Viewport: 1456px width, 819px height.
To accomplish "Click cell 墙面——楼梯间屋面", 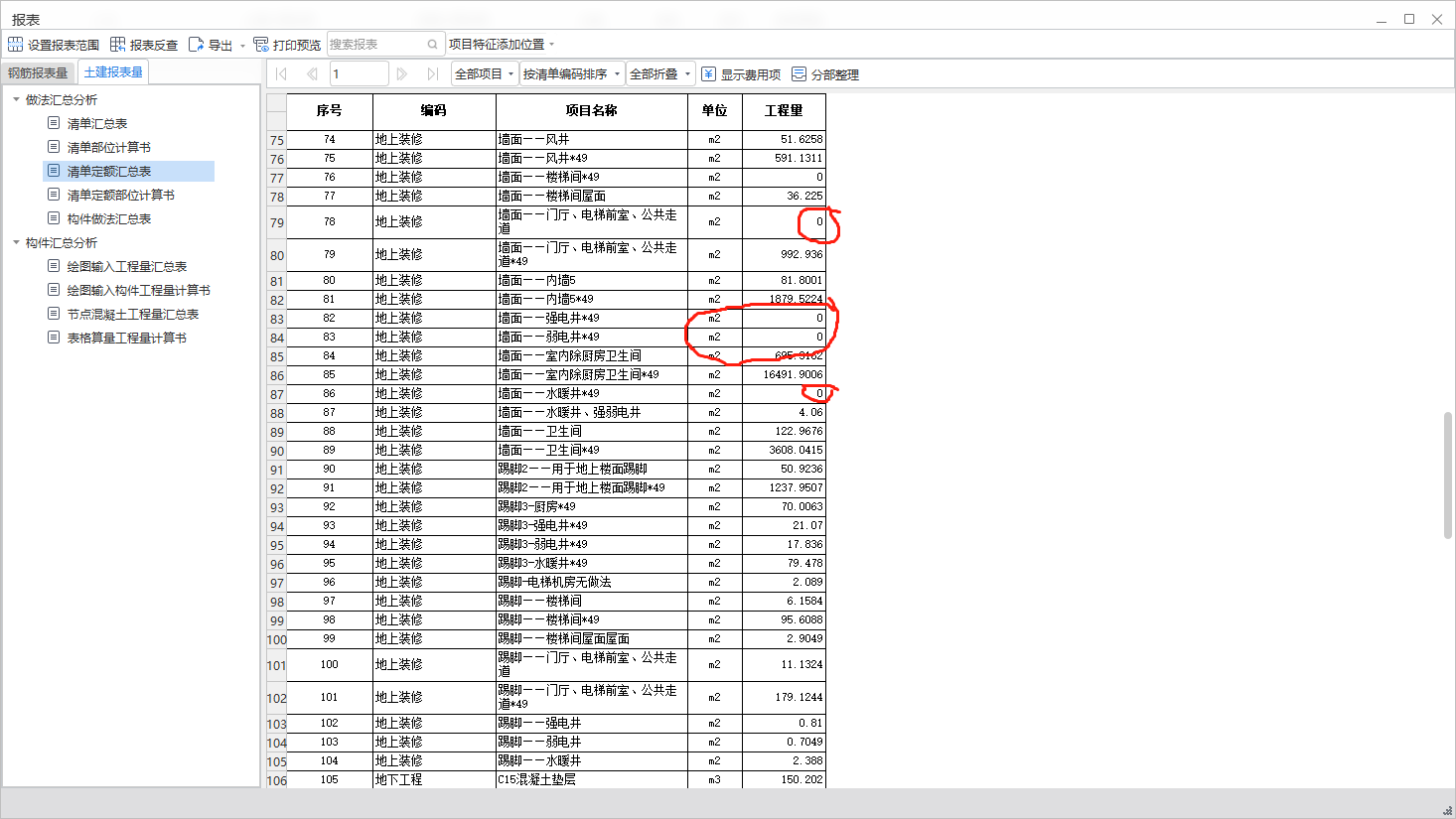I will (x=592, y=196).
